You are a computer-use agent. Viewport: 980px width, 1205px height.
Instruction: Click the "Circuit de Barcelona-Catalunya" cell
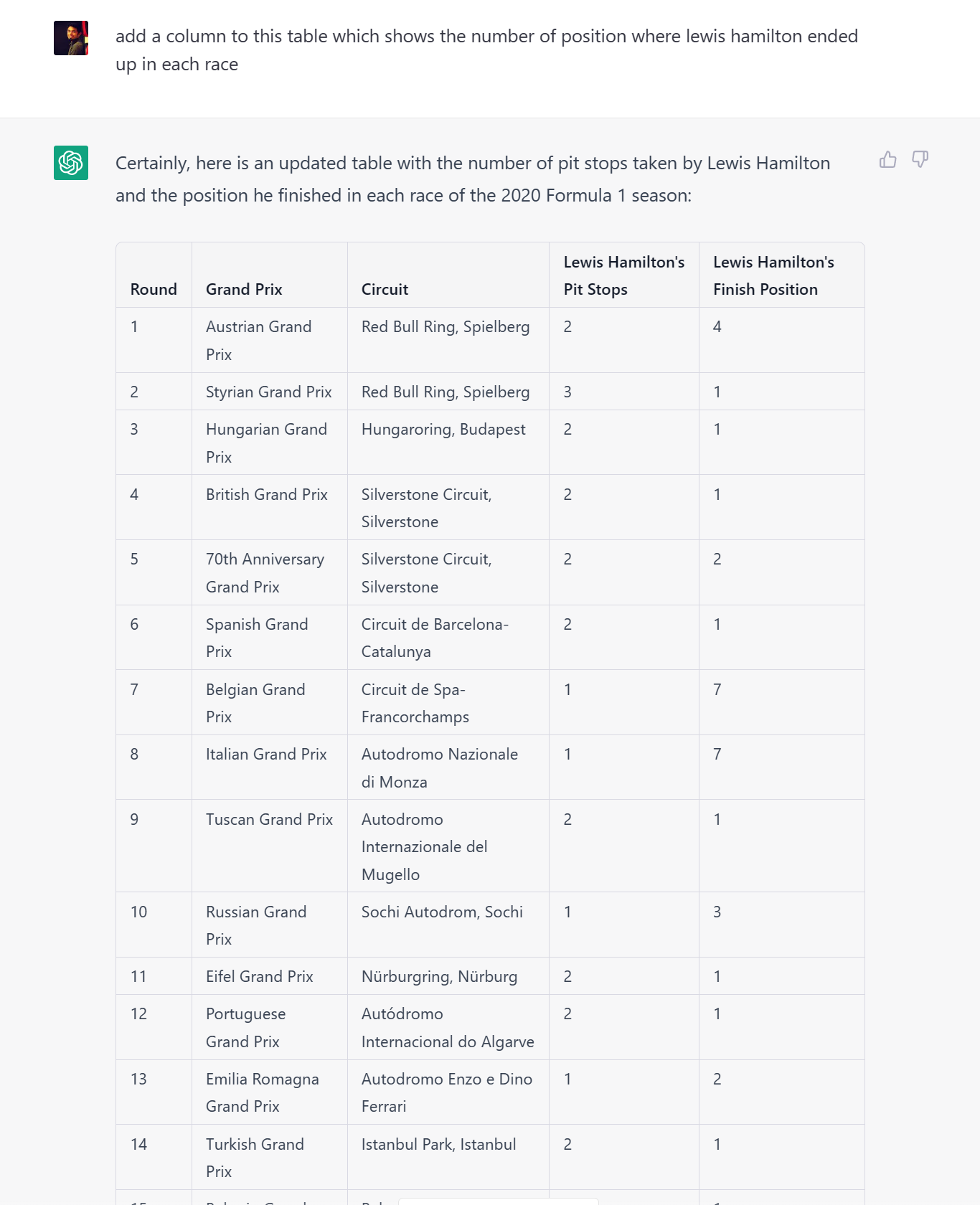pos(435,638)
